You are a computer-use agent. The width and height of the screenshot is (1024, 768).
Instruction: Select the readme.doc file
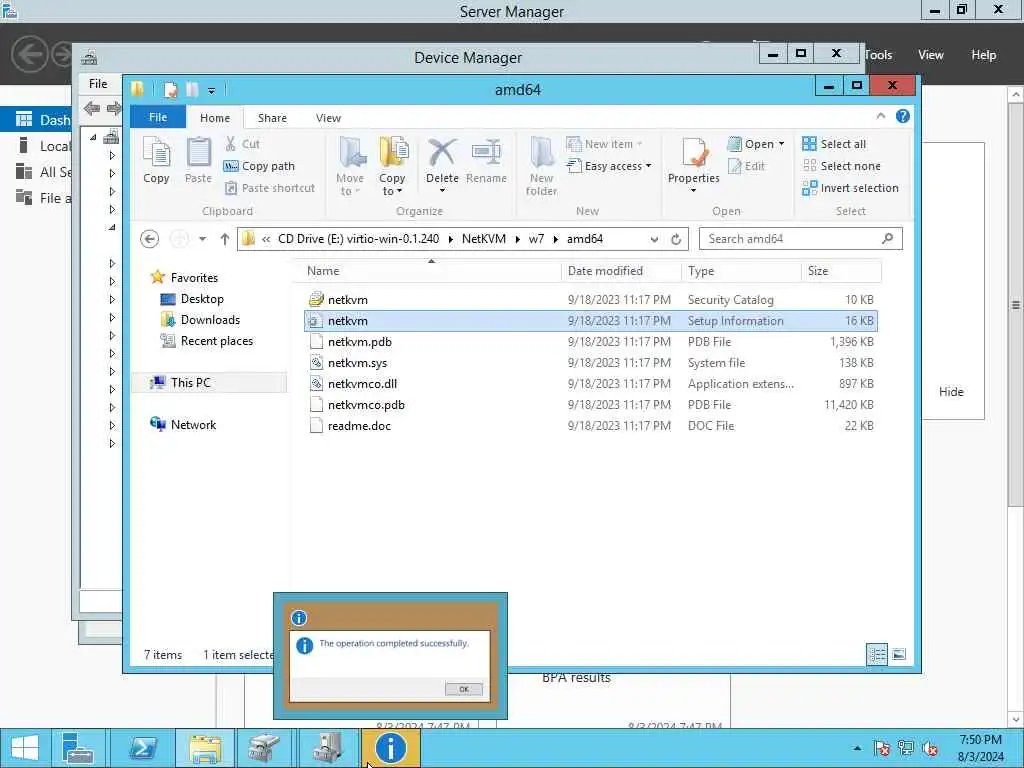pos(590,425)
